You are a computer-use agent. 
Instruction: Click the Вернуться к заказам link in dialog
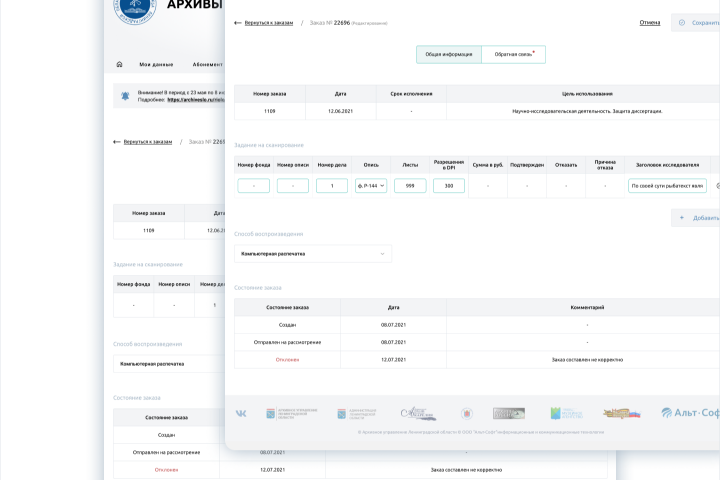[269, 23]
